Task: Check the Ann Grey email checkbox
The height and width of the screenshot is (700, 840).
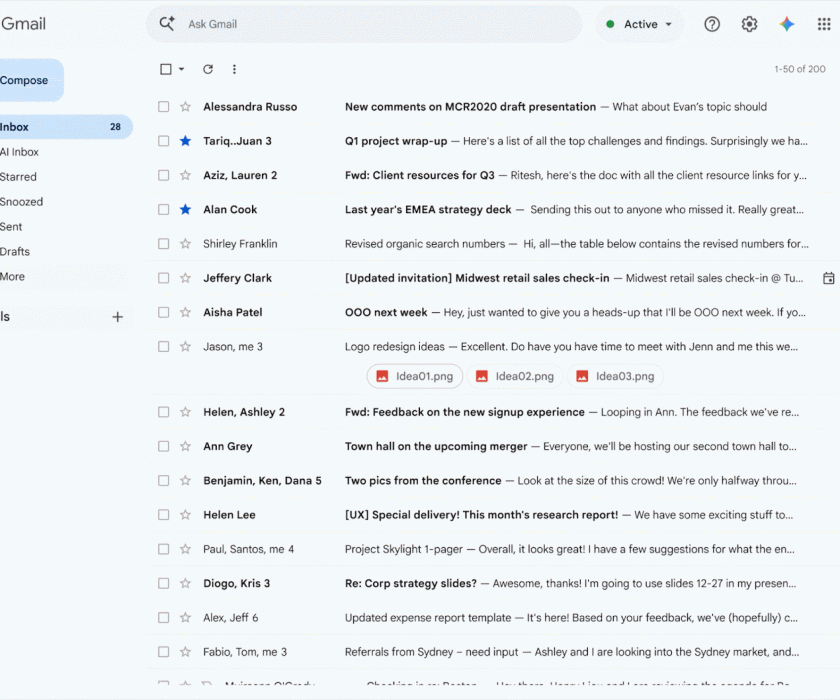Action: pos(163,446)
